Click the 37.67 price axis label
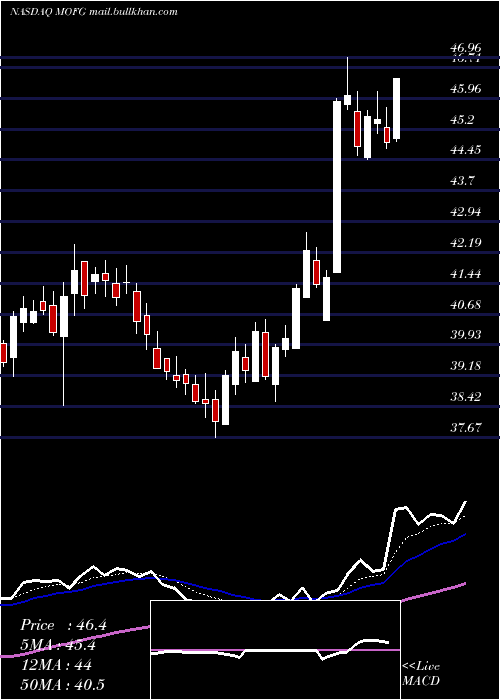Screen dimensions: 500x700 (x=466, y=428)
